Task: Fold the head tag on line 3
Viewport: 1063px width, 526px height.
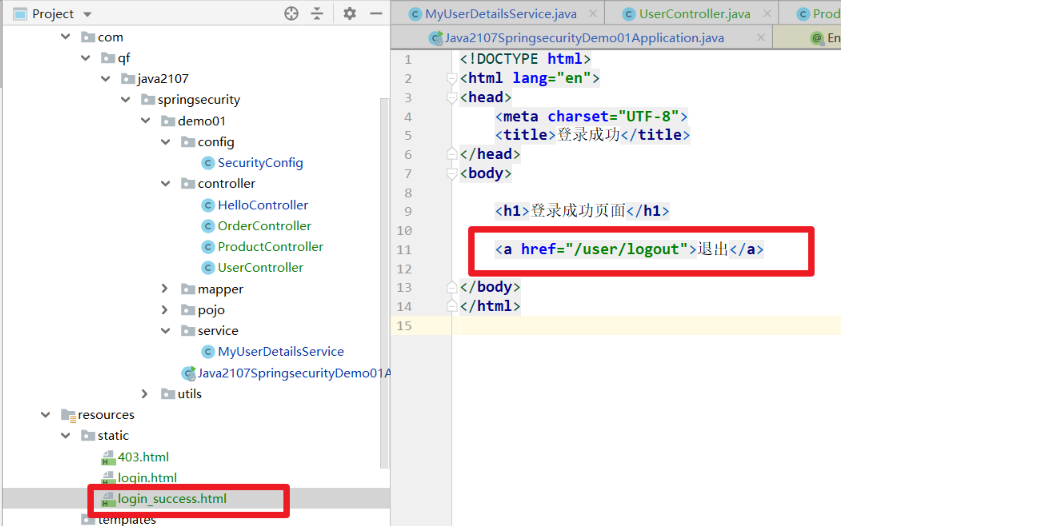Action: pos(452,98)
